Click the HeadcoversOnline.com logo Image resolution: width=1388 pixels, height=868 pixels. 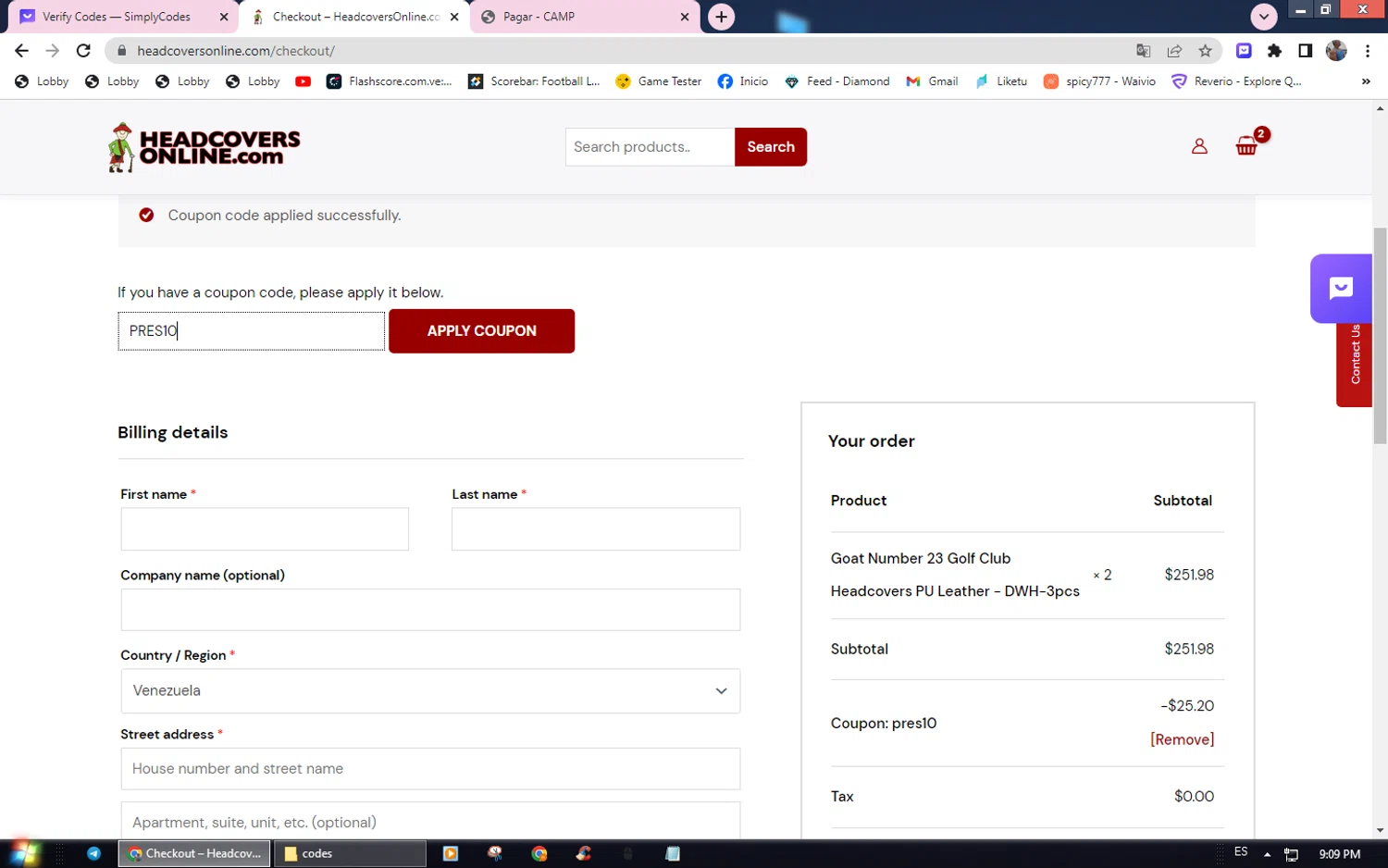click(204, 147)
